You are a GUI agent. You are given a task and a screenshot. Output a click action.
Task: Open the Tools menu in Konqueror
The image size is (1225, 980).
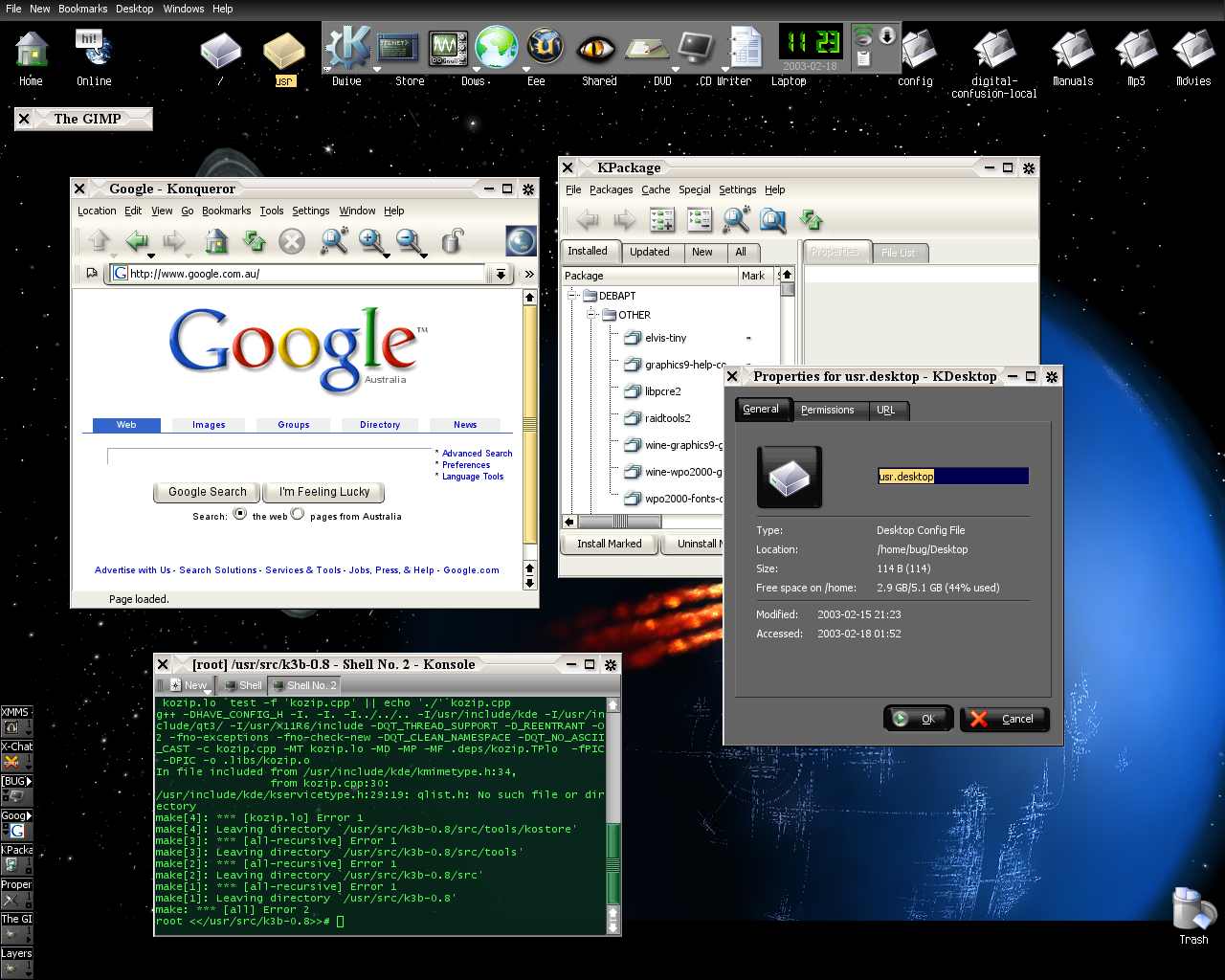[272, 211]
